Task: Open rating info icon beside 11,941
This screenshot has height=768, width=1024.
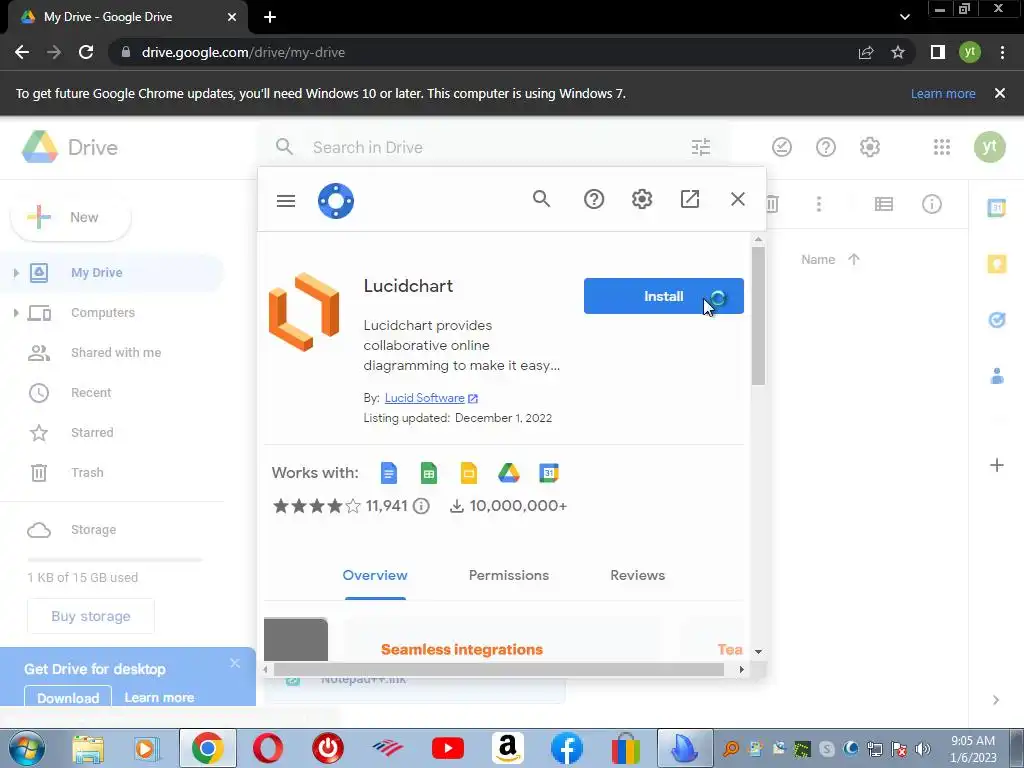Action: [x=421, y=506]
